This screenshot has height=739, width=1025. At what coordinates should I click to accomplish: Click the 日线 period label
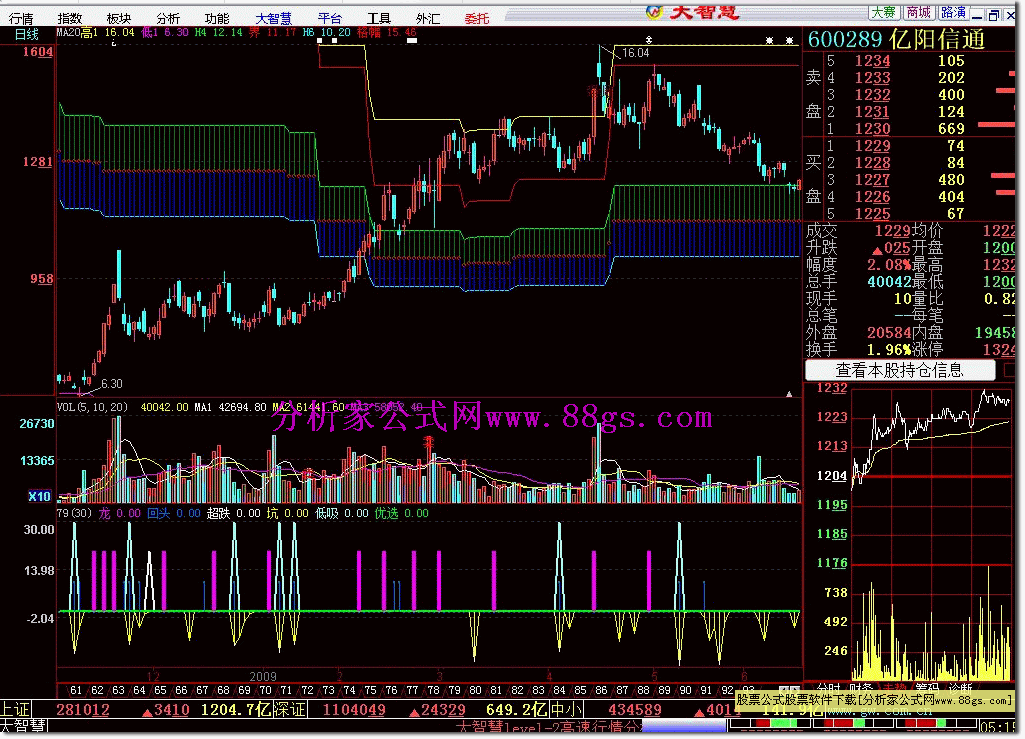pos(26,34)
